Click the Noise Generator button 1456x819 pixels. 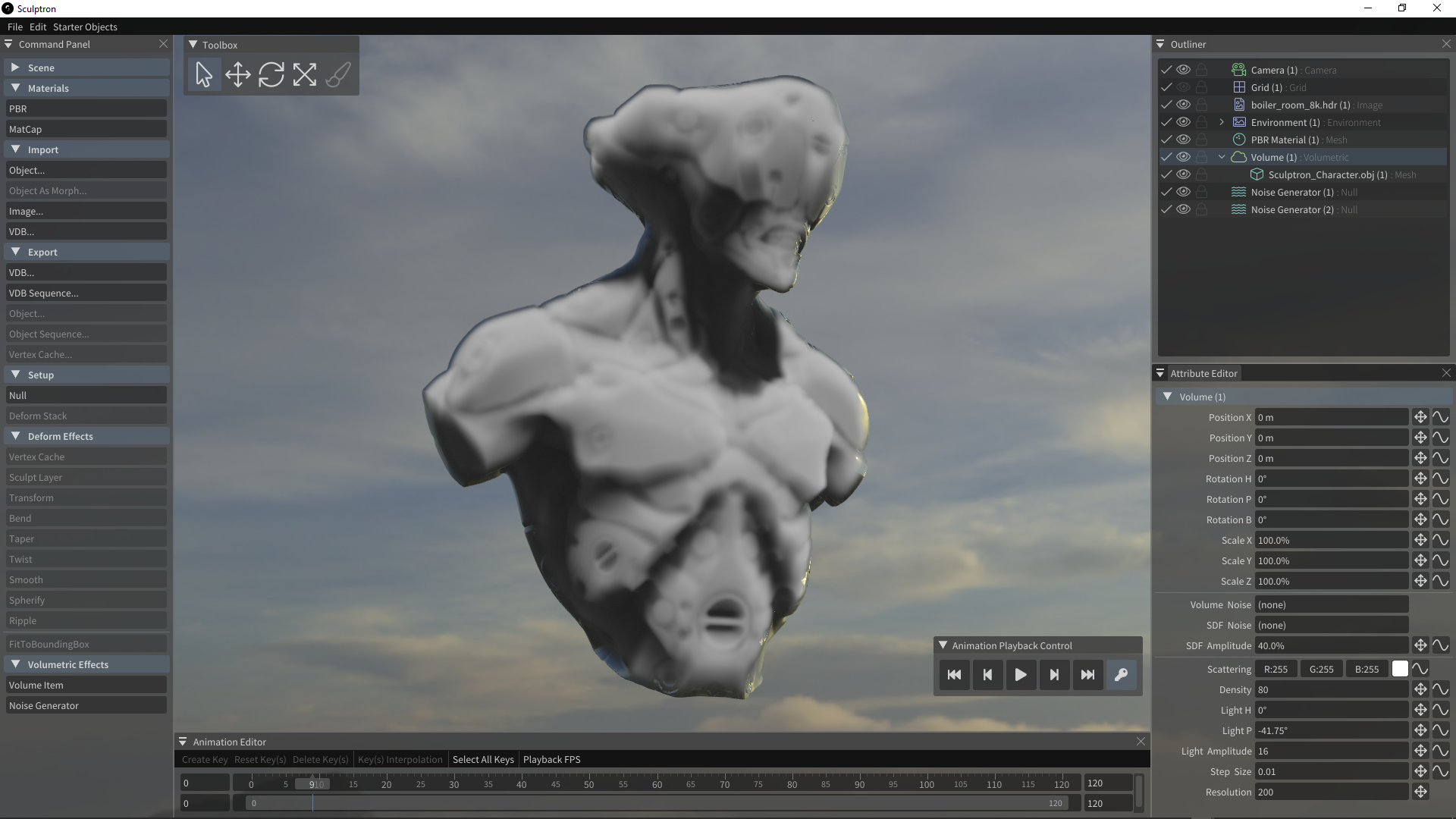pyautogui.click(x=86, y=705)
